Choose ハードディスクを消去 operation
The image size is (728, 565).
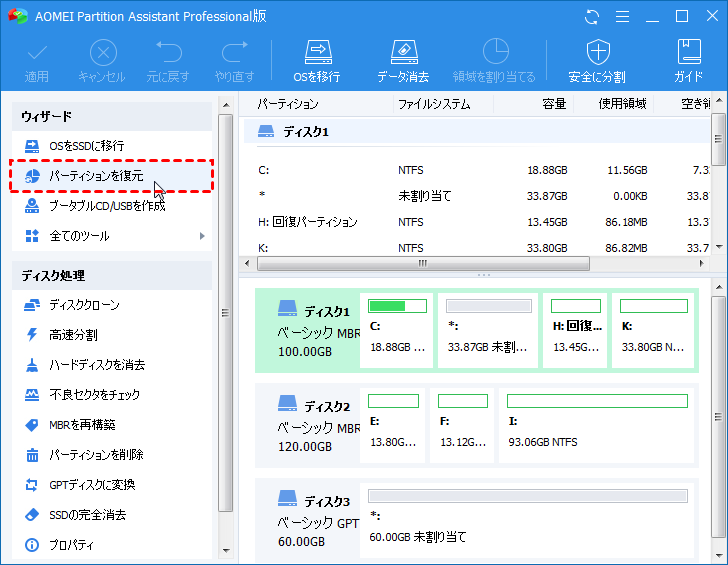tap(111, 365)
